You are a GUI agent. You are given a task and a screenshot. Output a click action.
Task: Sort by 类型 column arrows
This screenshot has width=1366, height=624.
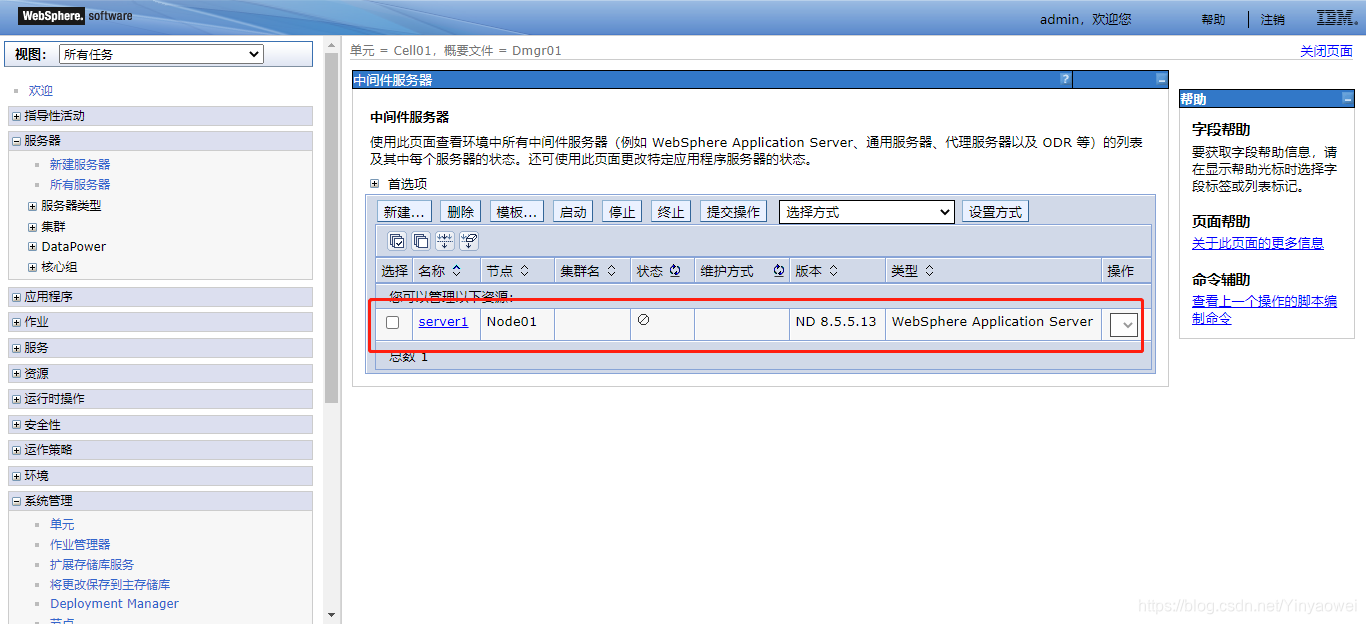click(929, 271)
